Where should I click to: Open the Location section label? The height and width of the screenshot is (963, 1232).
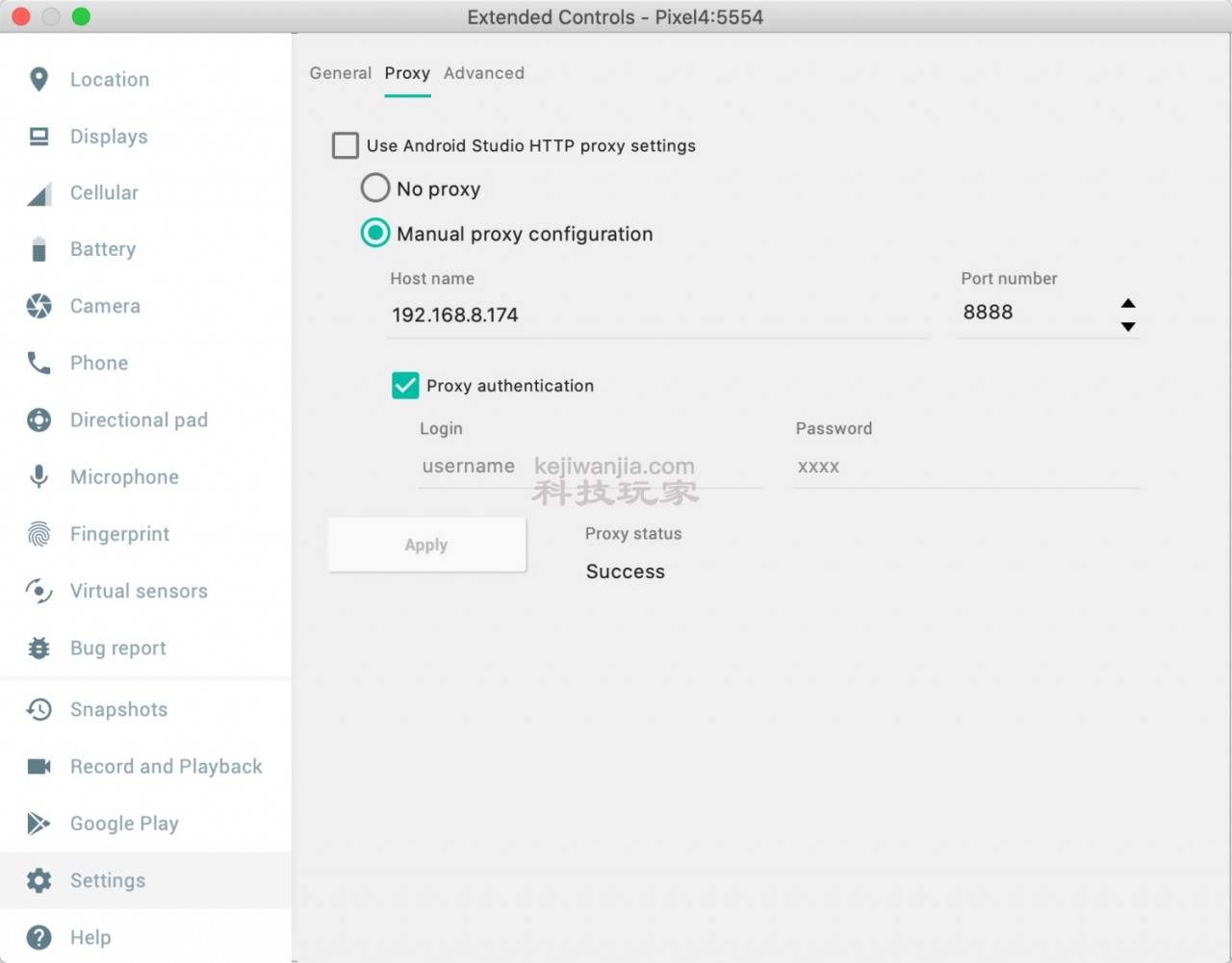coord(110,80)
